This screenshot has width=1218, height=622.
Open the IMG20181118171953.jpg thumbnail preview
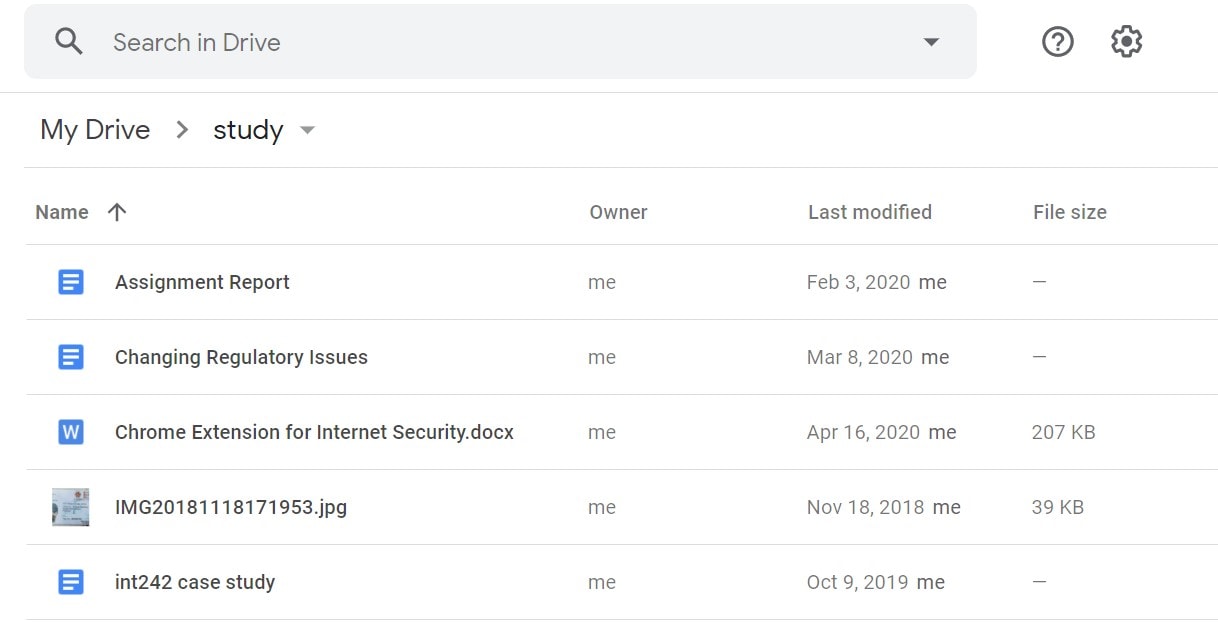pyautogui.click(x=70, y=507)
